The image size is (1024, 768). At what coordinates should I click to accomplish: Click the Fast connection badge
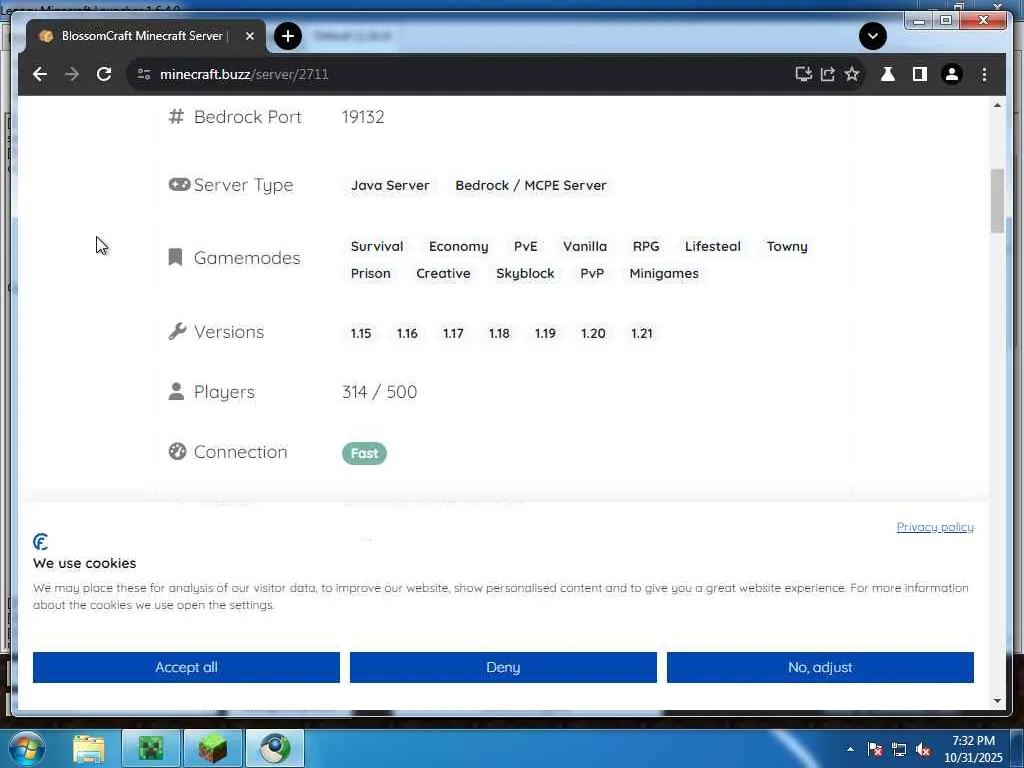coord(364,453)
